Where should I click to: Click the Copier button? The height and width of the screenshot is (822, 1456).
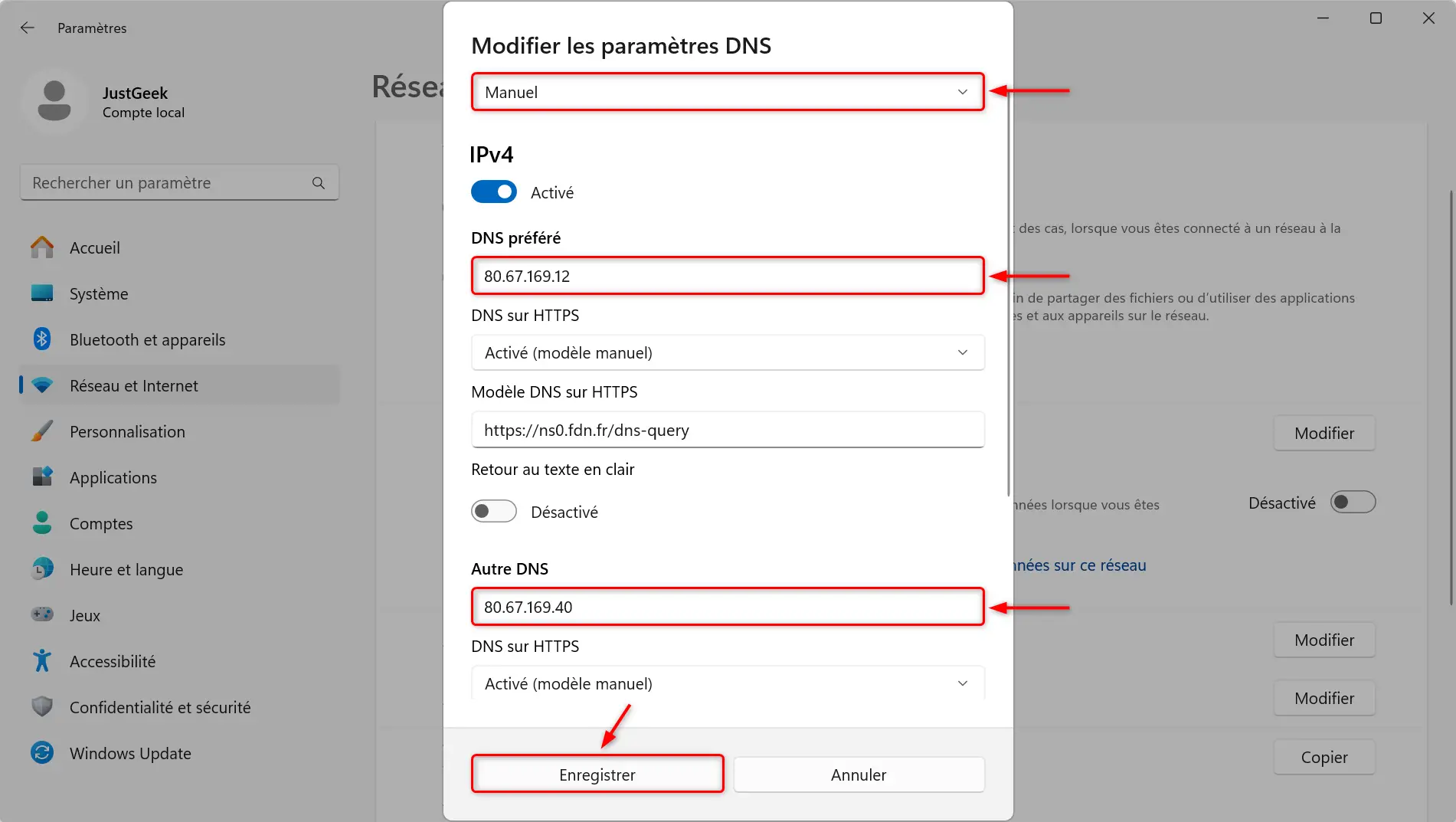point(1324,757)
